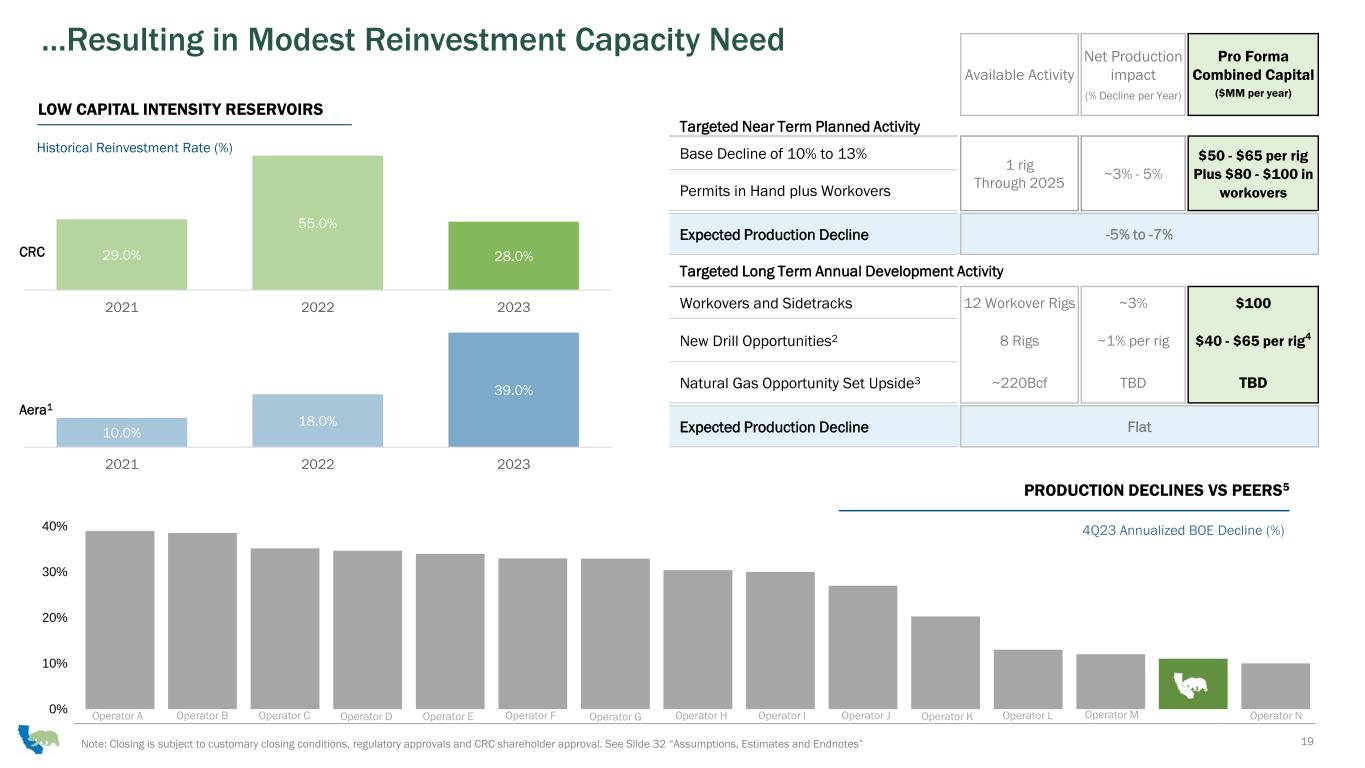Image resolution: width=1365 pixels, height=768 pixels.
Task: Select the Operator F bar in peers chart
Action: pyautogui.click(x=533, y=633)
